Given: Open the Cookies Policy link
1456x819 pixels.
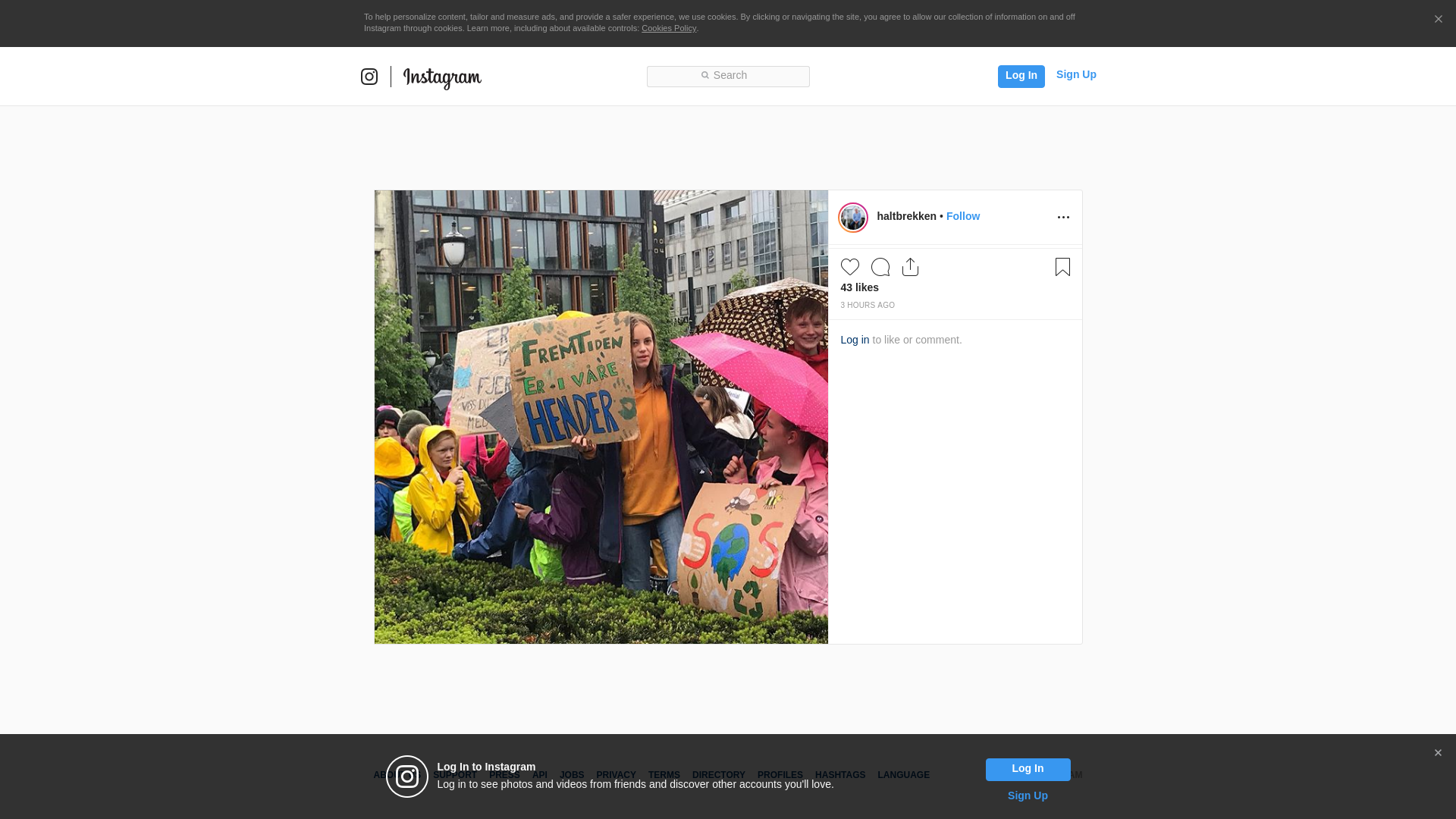Looking at the screenshot, I should [669, 28].
